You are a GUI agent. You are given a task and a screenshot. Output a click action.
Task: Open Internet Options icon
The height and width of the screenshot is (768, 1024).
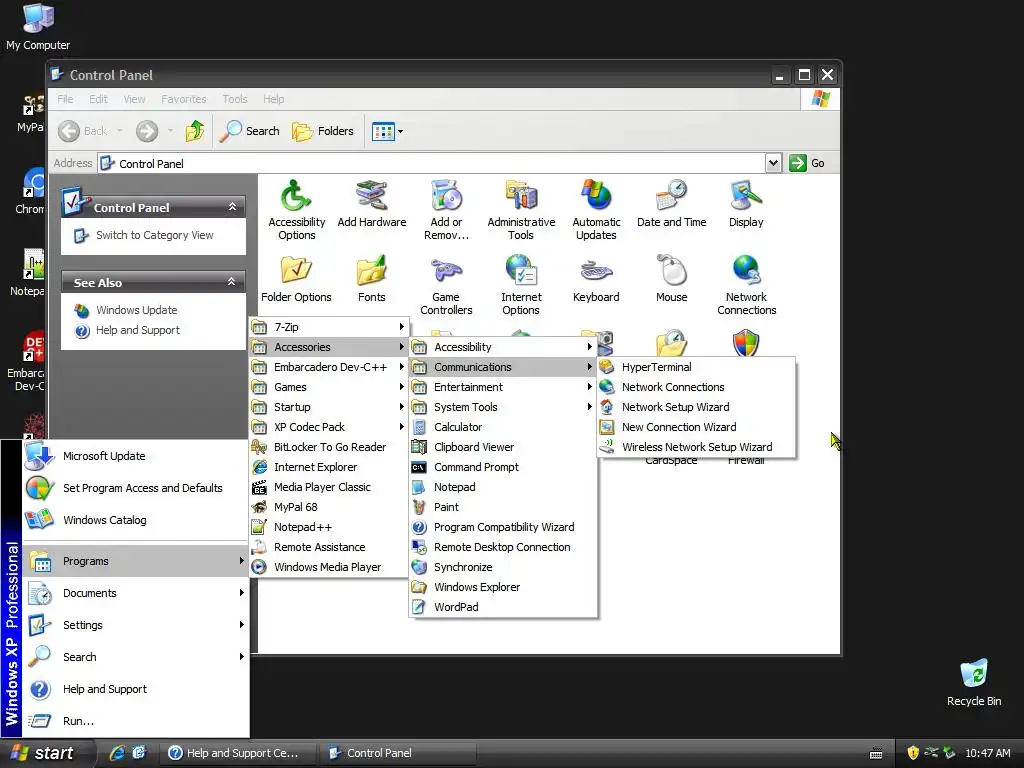pyautogui.click(x=521, y=285)
